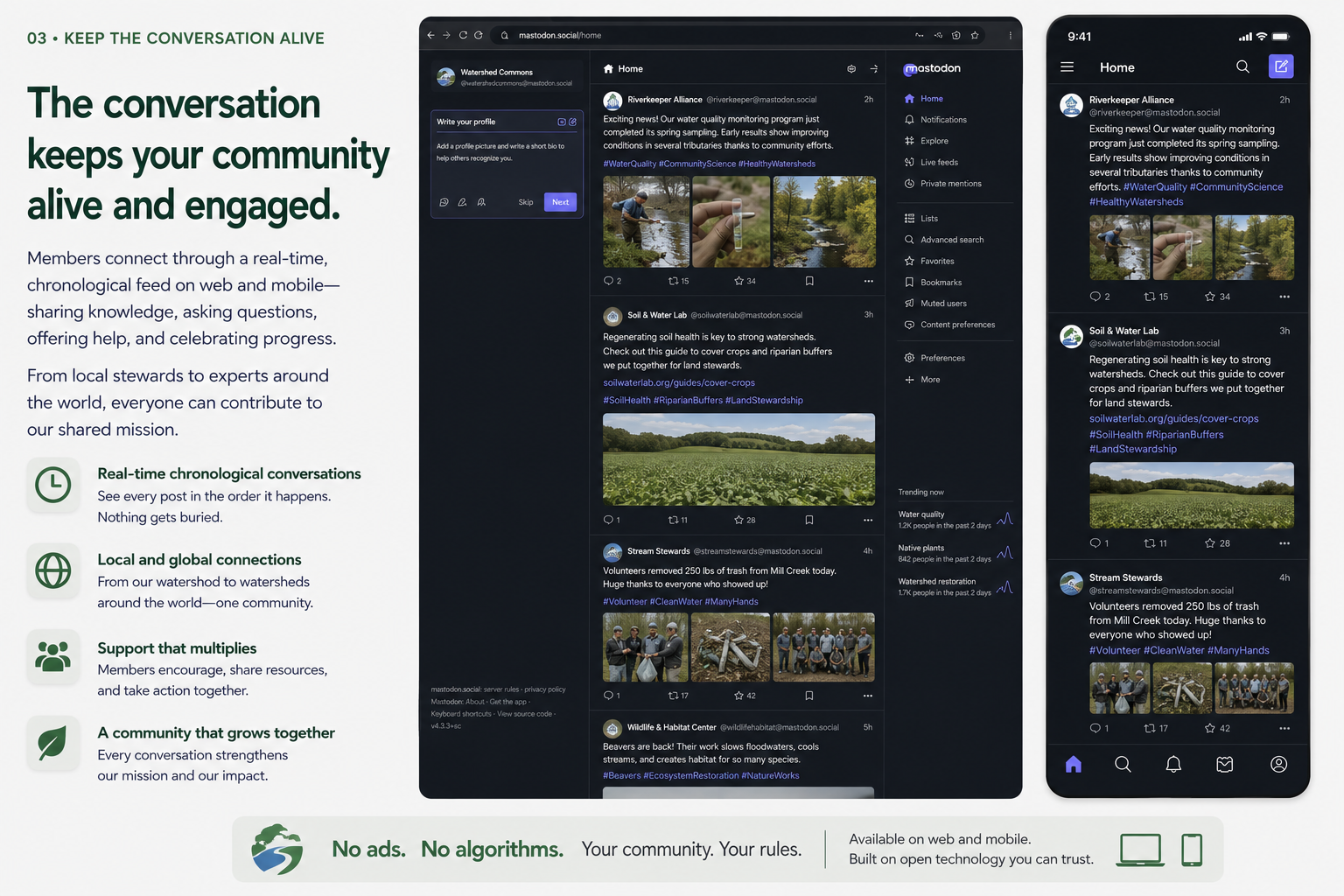Bookmark the desktop Stream Stewards post
Viewport: 1344px width, 896px height.
[x=809, y=696]
